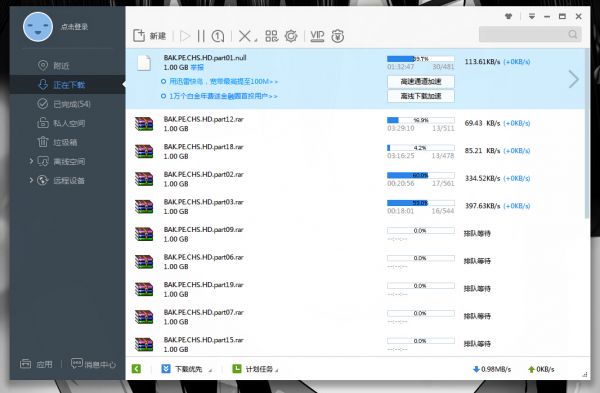
Task: Click the 397.63KB/s speed of part03
Action: [x=483, y=206]
